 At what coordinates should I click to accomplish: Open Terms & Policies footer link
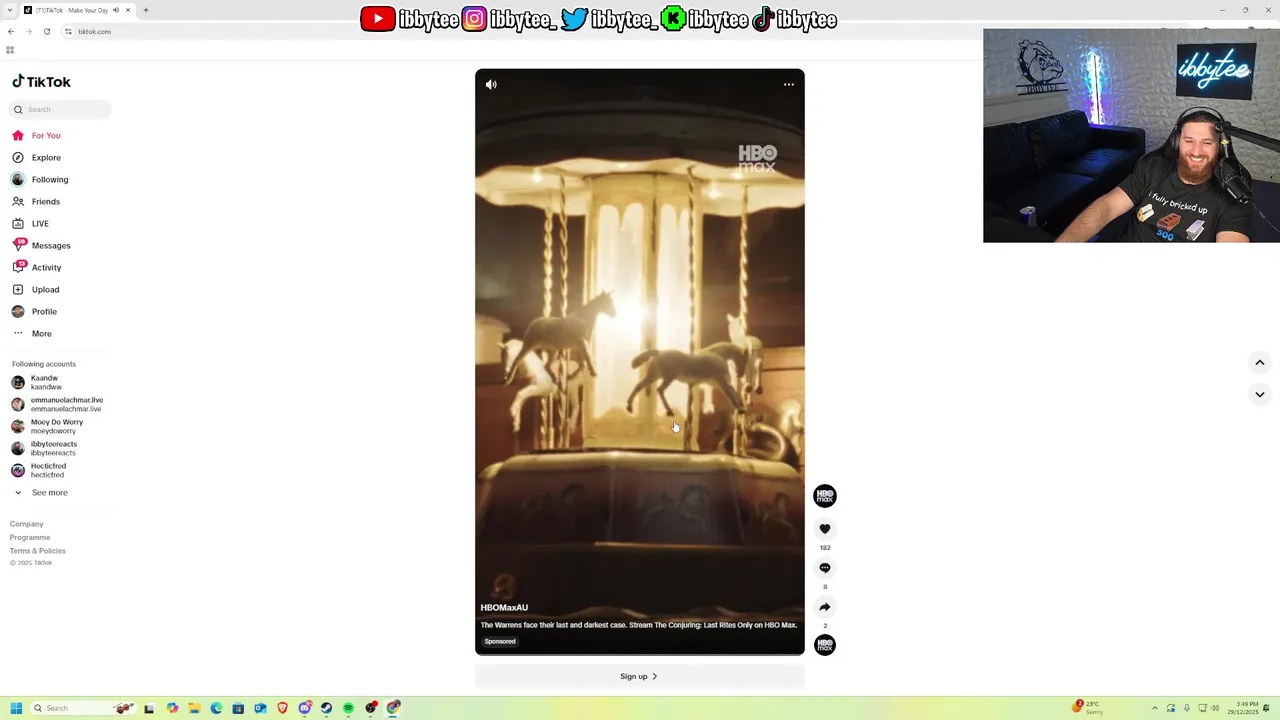click(38, 551)
